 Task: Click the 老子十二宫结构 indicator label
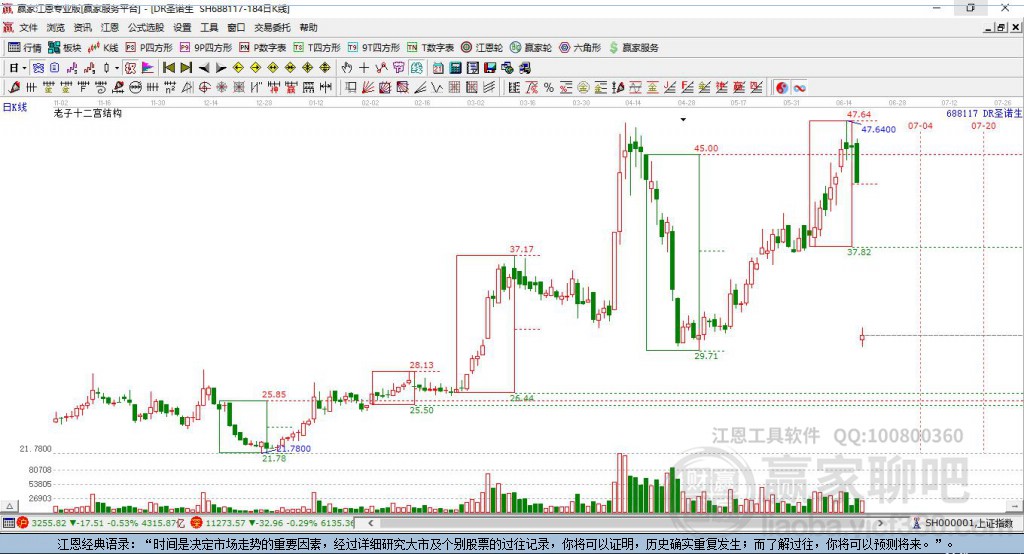tap(88, 113)
